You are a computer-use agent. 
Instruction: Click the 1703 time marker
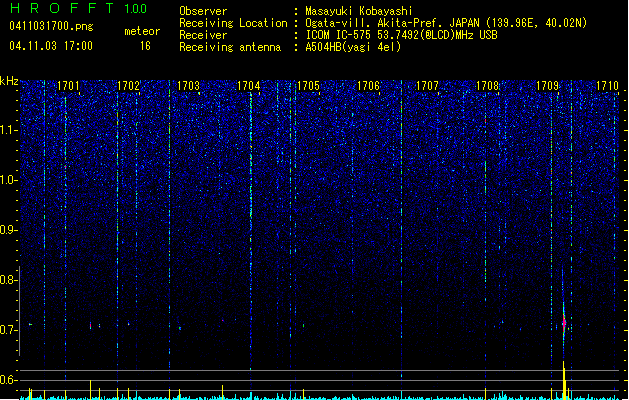[x=188, y=86]
